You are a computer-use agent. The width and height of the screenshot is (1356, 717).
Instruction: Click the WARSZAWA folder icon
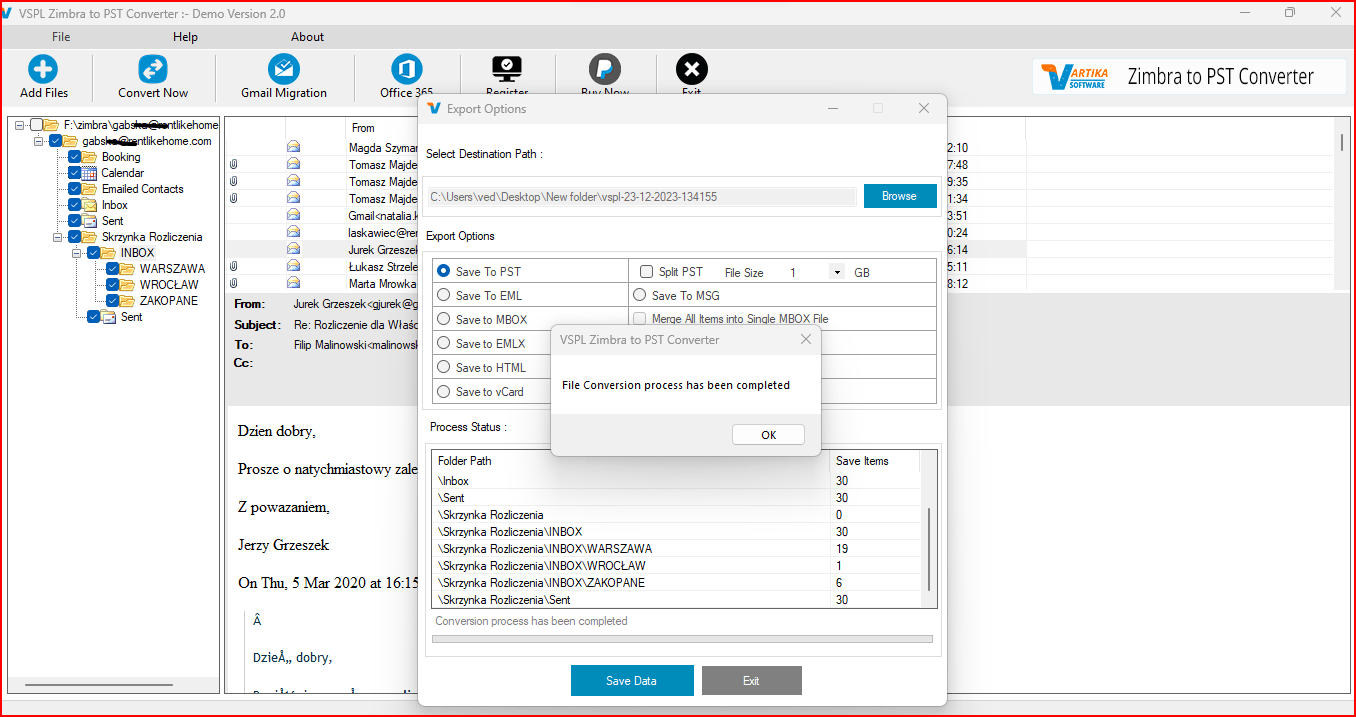(x=128, y=269)
